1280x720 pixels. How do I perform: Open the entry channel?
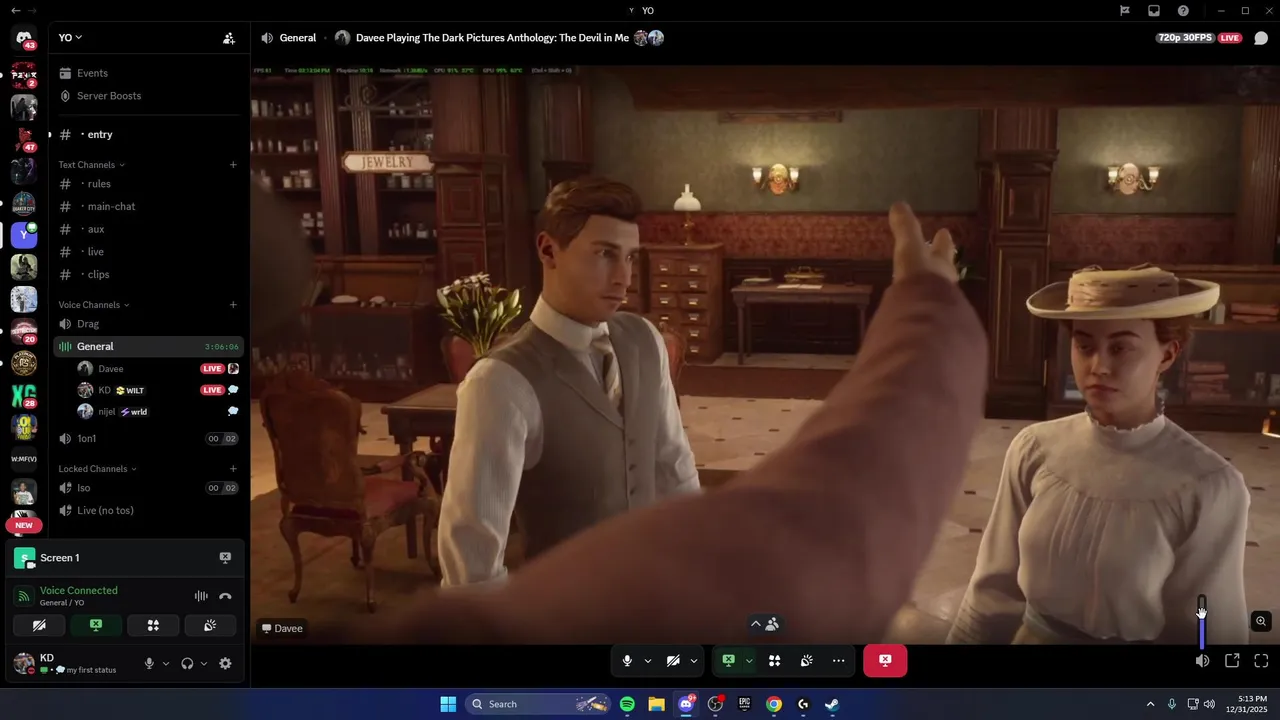148,135
